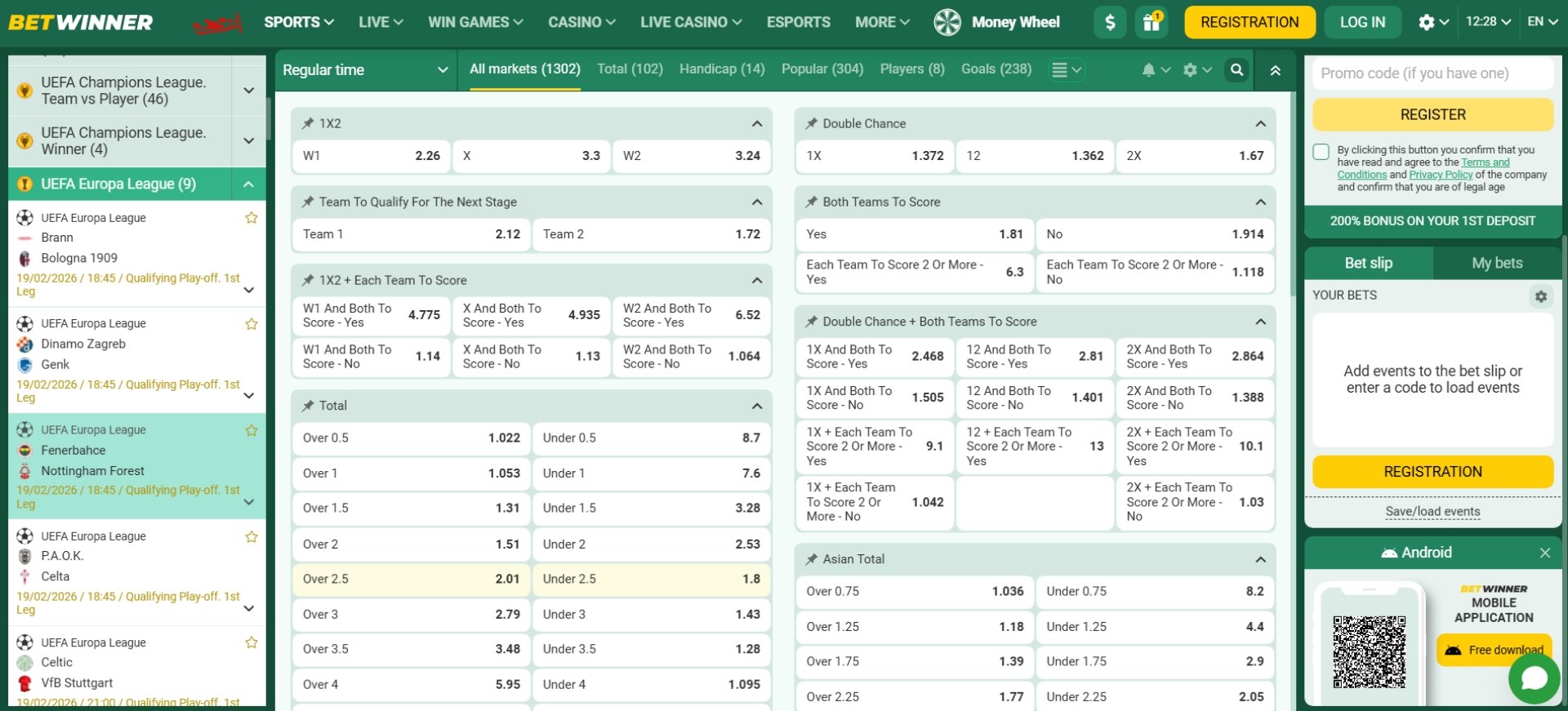The image size is (1568, 711).
Task: Favorite the Fenerbahce vs Nottingham Forest match
Action: [x=252, y=430]
